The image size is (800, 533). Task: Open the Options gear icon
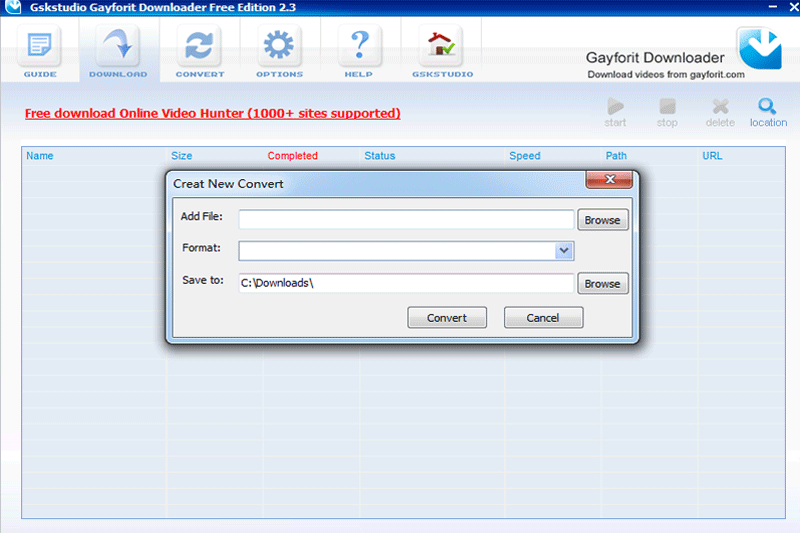[279, 46]
